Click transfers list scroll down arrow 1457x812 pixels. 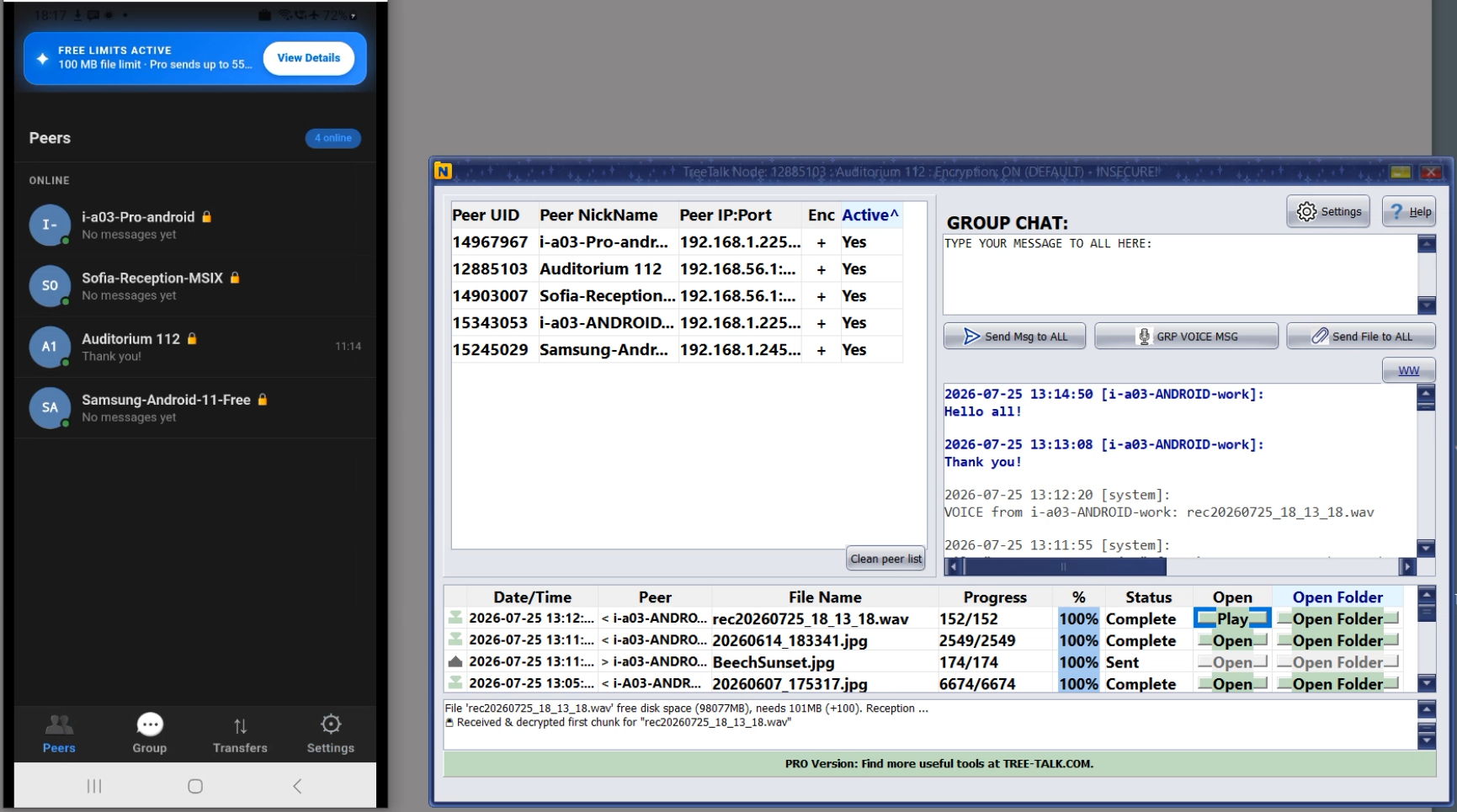click(x=1426, y=683)
